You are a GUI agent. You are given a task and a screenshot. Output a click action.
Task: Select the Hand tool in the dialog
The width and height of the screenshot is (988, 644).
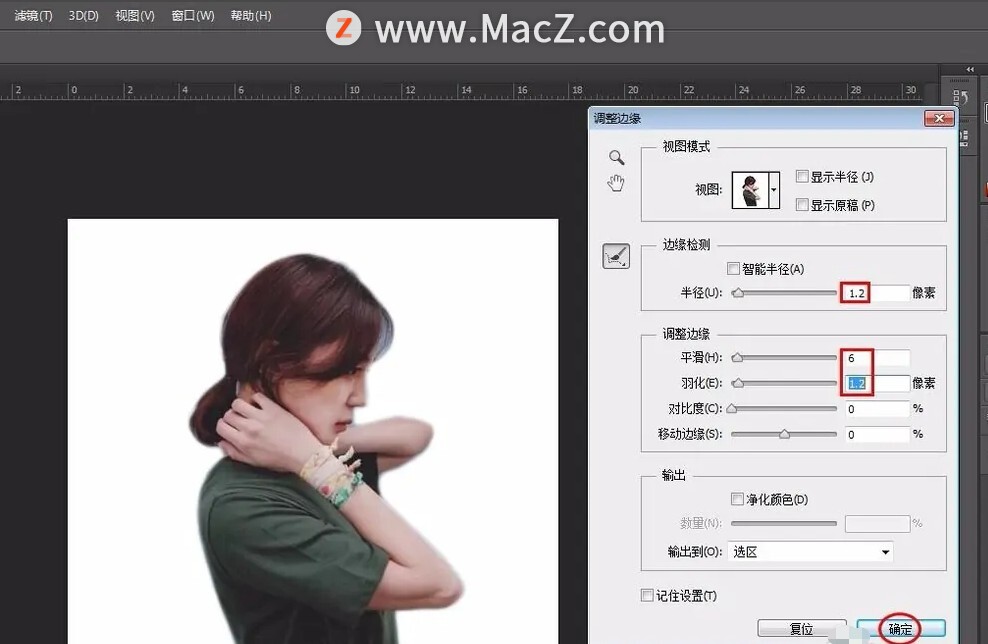click(x=616, y=182)
